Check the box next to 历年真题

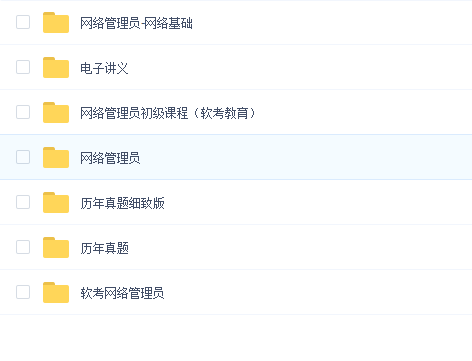(x=23, y=247)
